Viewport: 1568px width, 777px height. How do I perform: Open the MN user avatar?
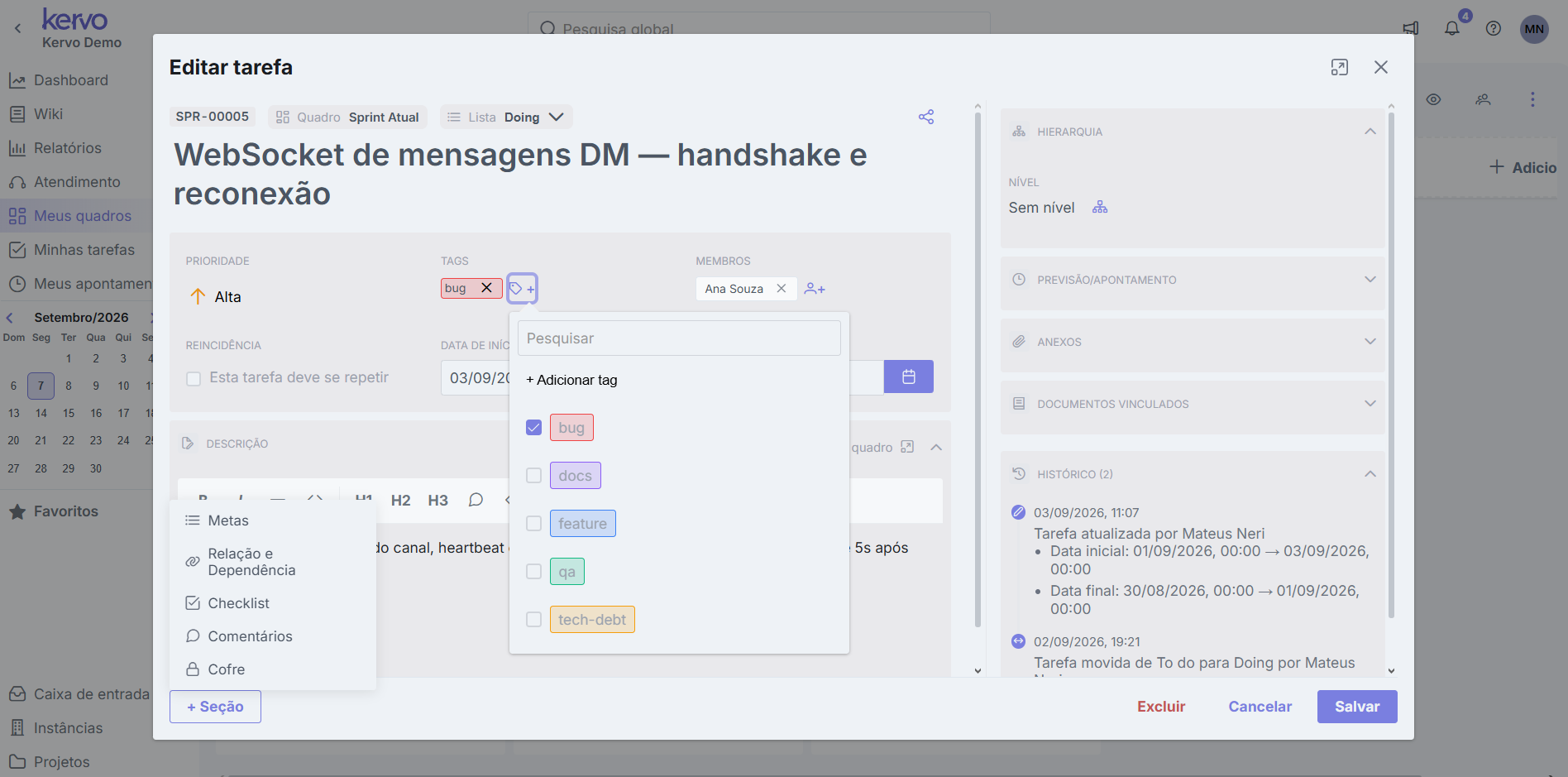click(x=1534, y=29)
